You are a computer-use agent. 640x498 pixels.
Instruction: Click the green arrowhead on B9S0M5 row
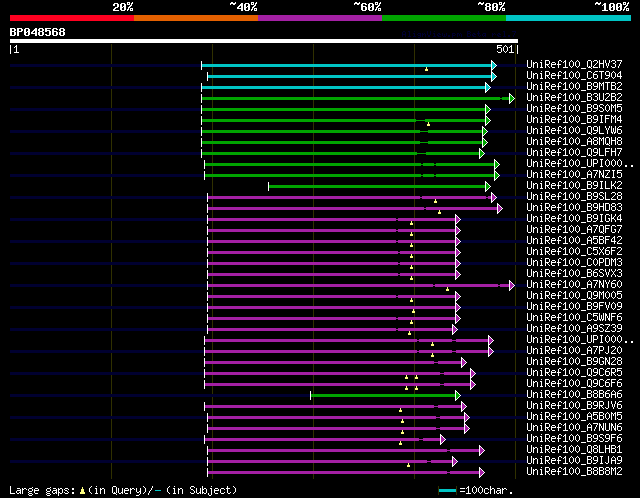[488, 109]
